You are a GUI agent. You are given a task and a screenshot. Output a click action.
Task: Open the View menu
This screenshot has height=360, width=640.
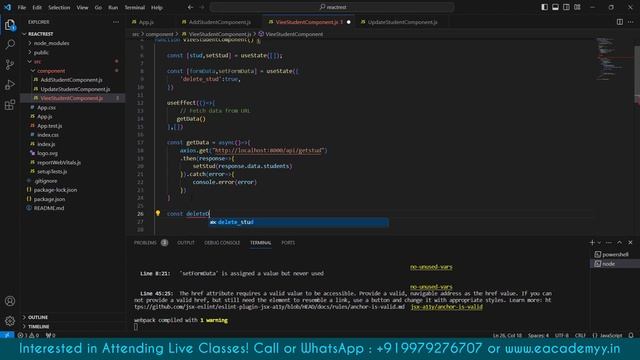click(x=82, y=7)
